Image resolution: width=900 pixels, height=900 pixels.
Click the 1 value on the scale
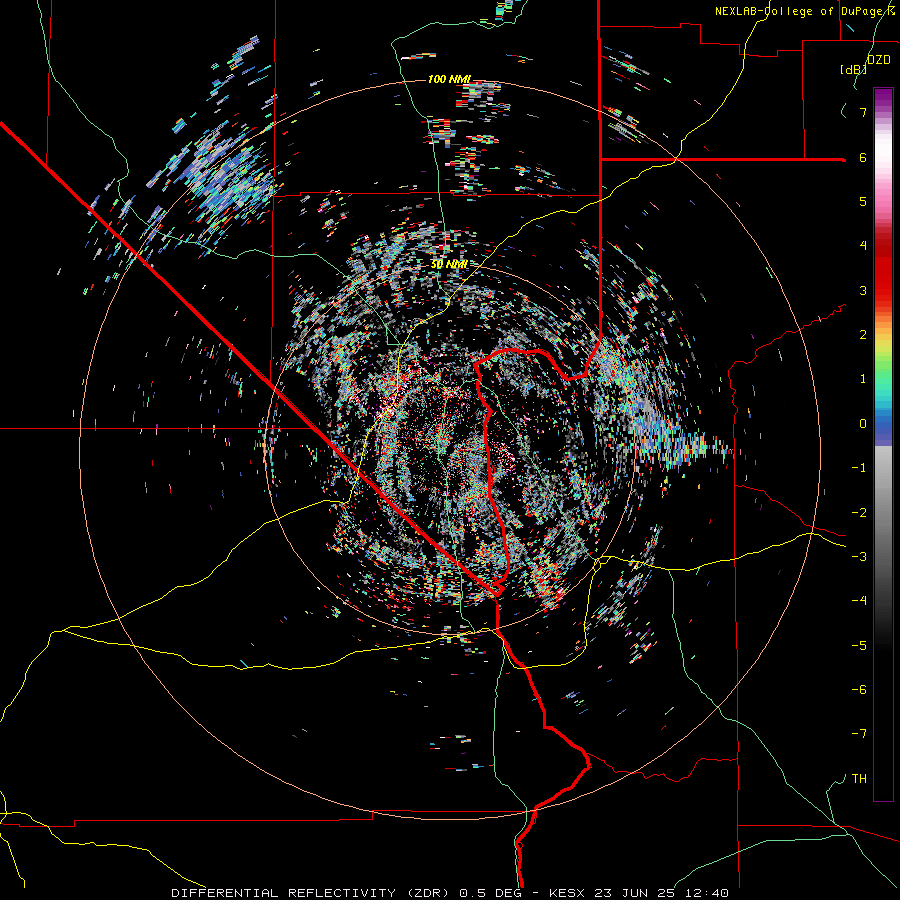[863, 379]
